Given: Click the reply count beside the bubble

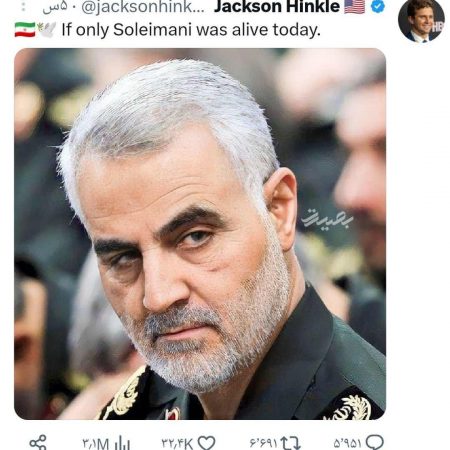Looking at the screenshot, I should tap(348, 444).
